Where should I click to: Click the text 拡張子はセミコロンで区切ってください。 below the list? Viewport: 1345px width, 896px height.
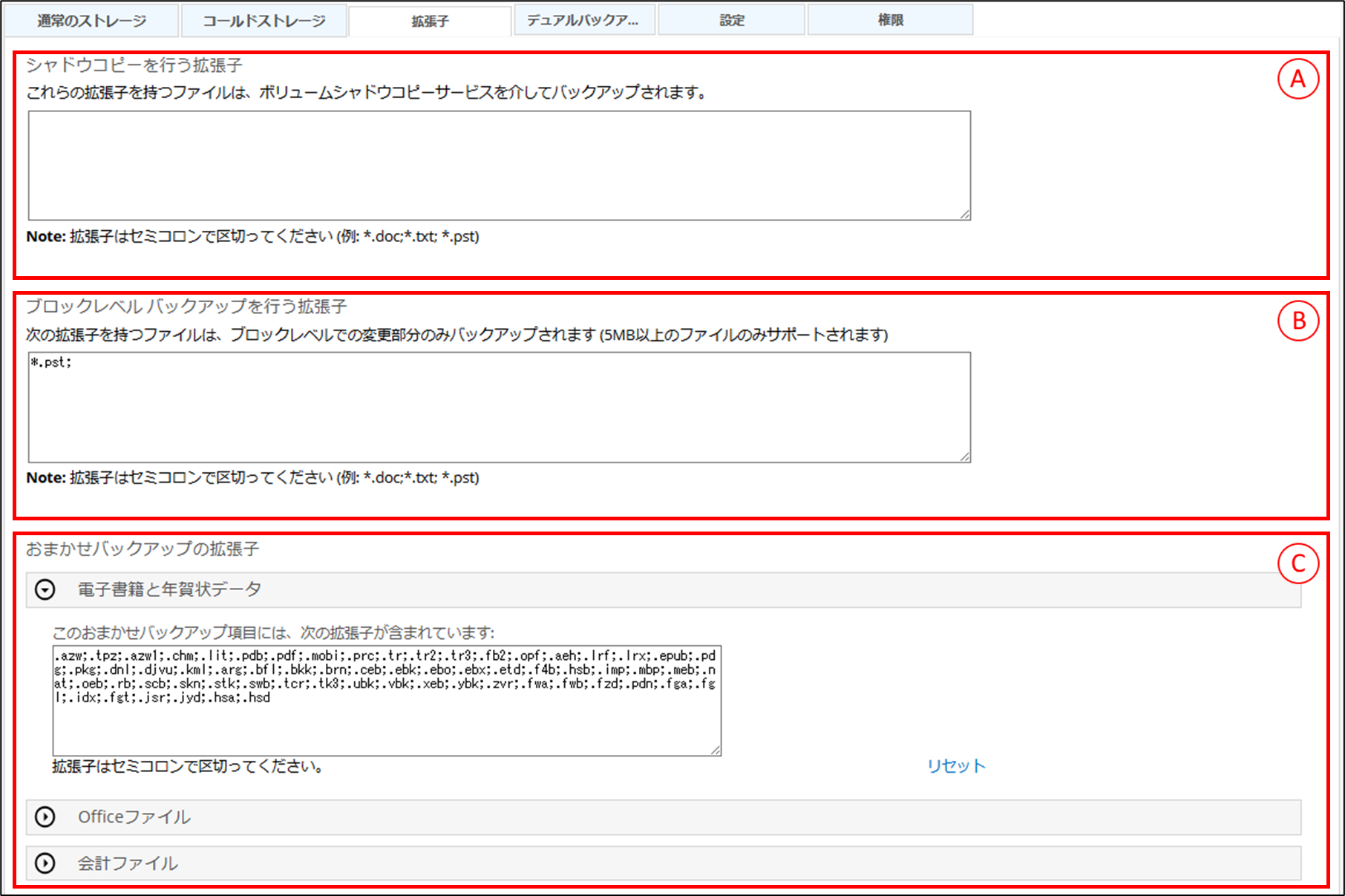pyautogui.click(x=189, y=766)
